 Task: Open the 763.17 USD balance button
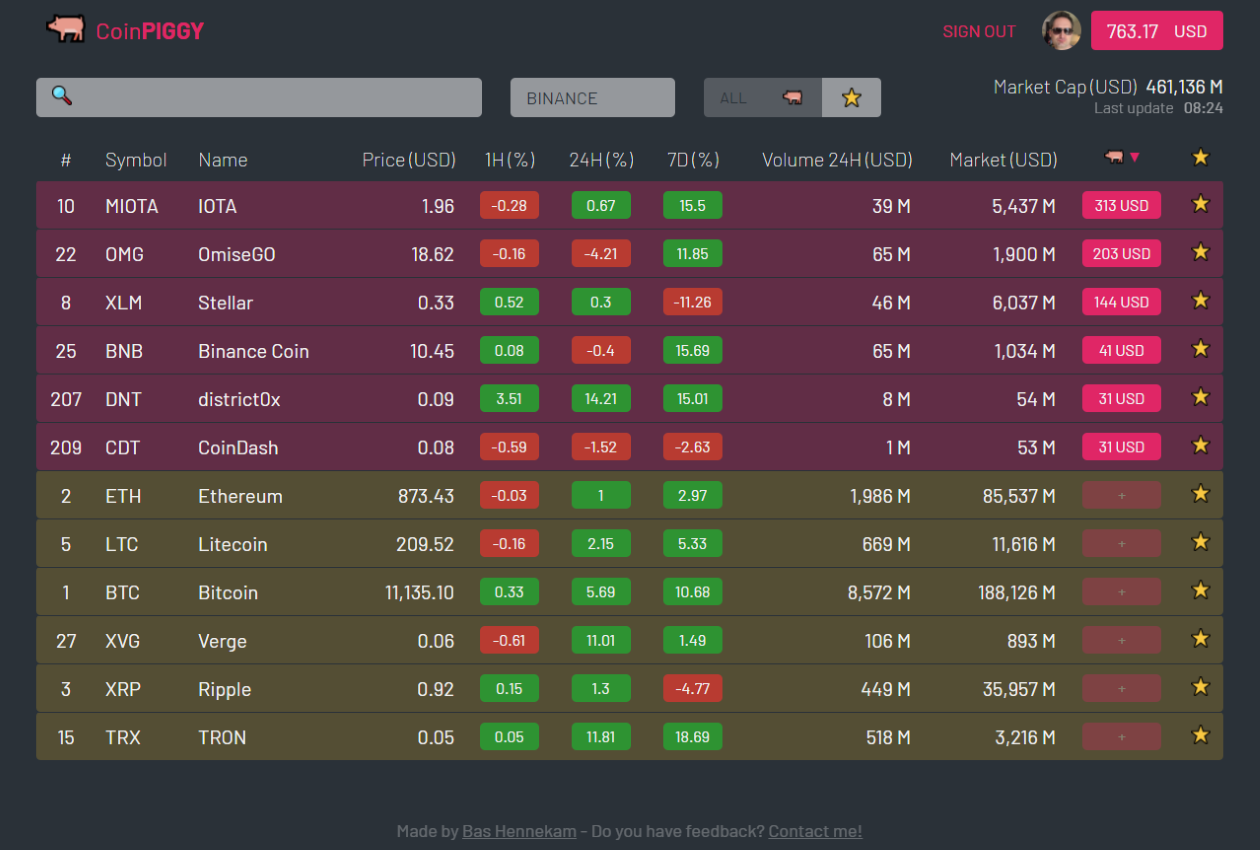pos(1157,31)
